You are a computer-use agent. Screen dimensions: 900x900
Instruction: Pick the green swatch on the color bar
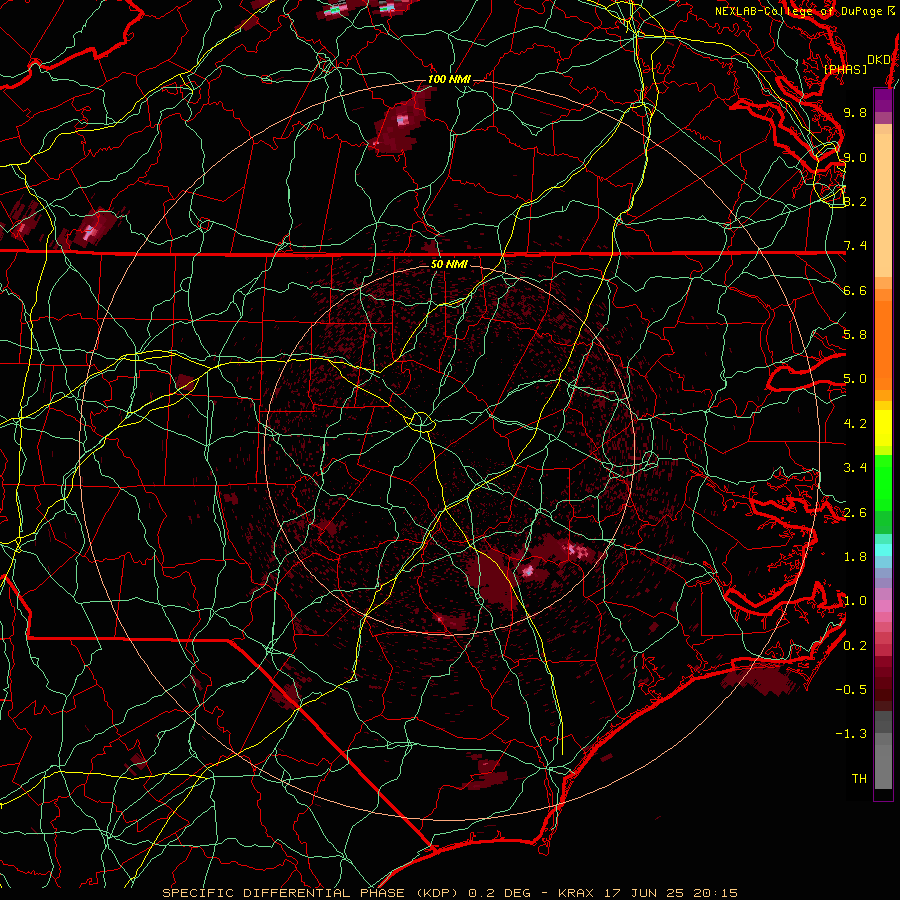pos(883,482)
